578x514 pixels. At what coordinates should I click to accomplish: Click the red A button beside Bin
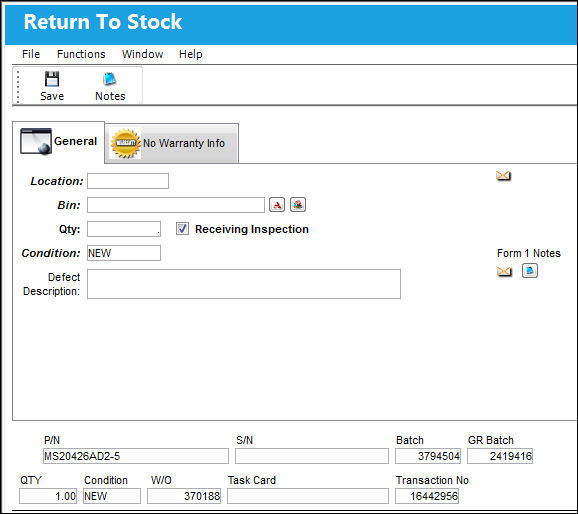pyautogui.click(x=277, y=205)
